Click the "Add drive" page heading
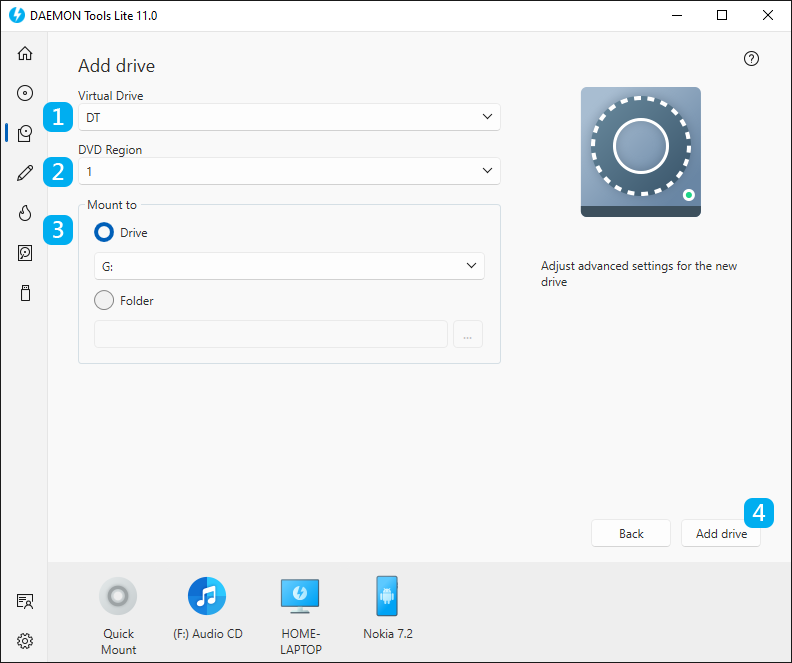 116,66
